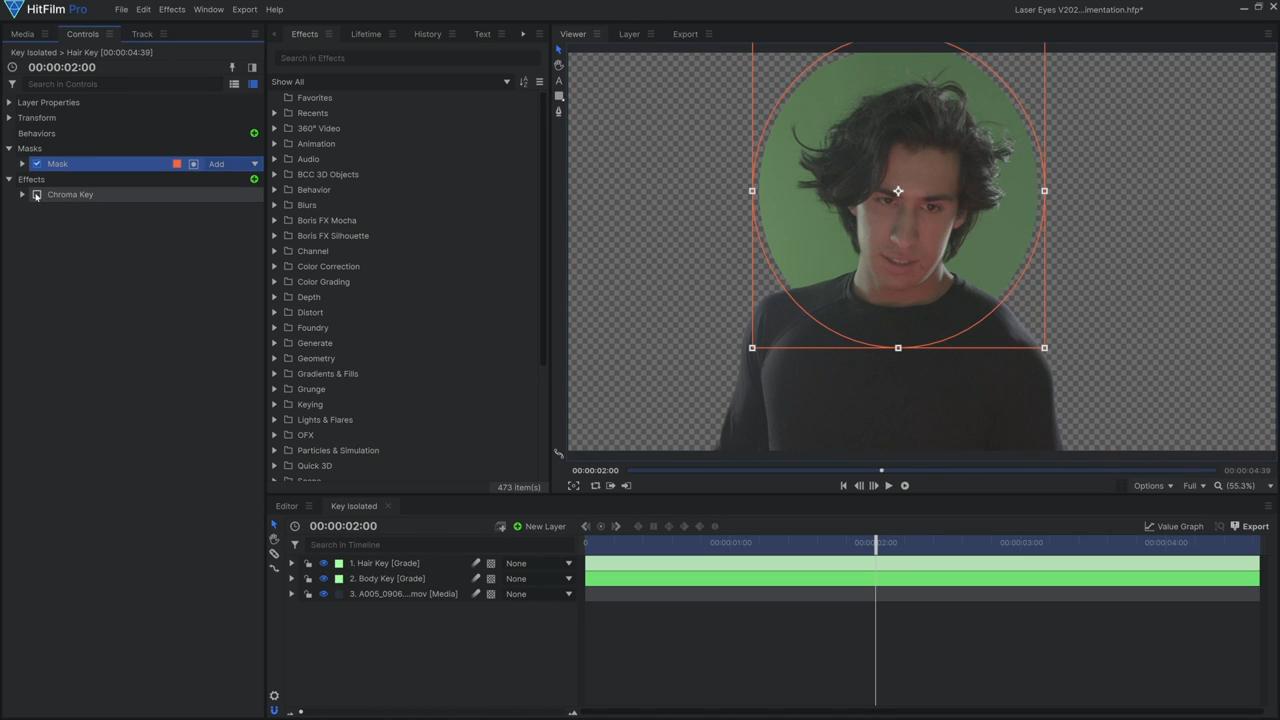Hide the Body Key layer eye

pyautogui.click(x=323, y=579)
